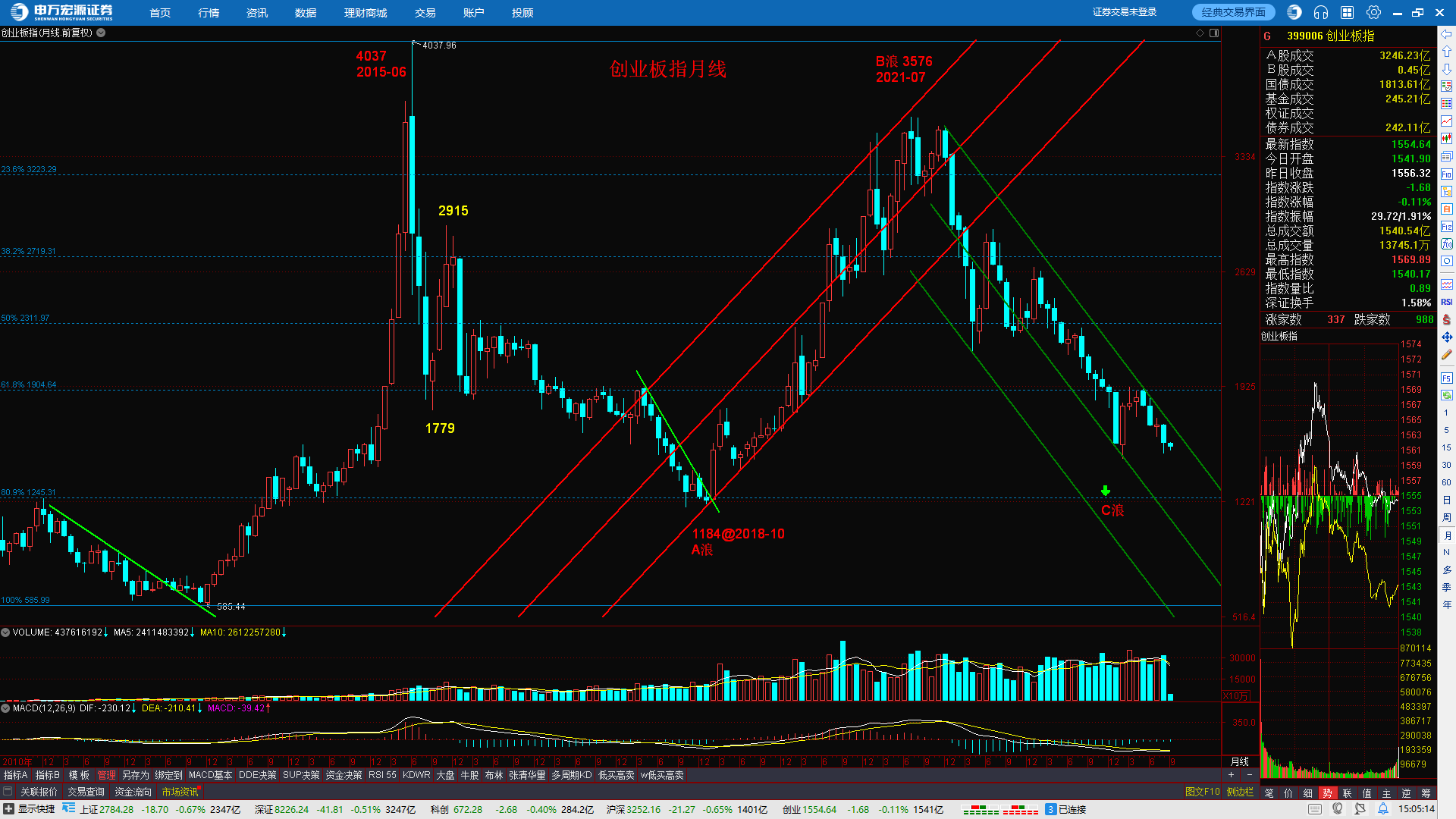The height and width of the screenshot is (819, 1456).
Task: Toggle the 侧边栏 sidebar button
Action: (1240, 792)
